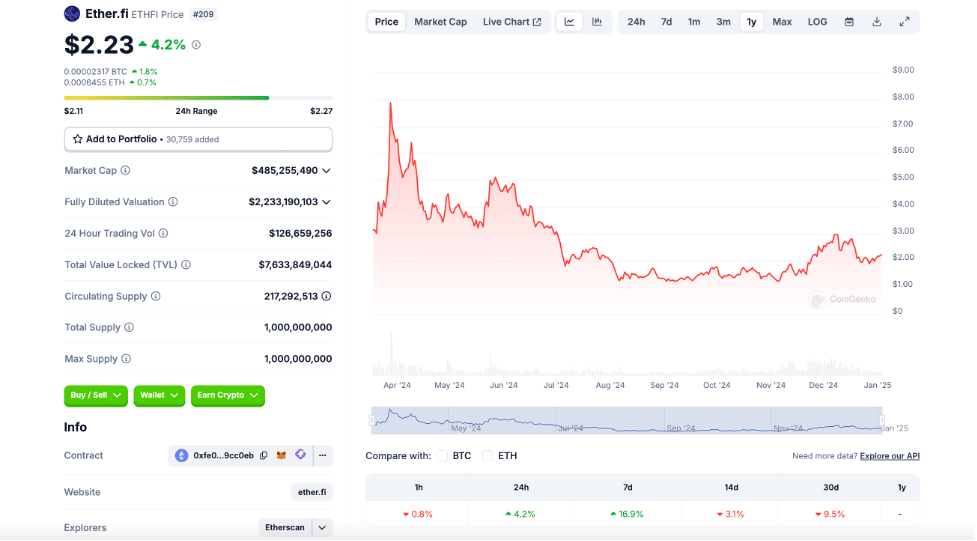Download chart data
The image size is (977, 541).
[877, 22]
